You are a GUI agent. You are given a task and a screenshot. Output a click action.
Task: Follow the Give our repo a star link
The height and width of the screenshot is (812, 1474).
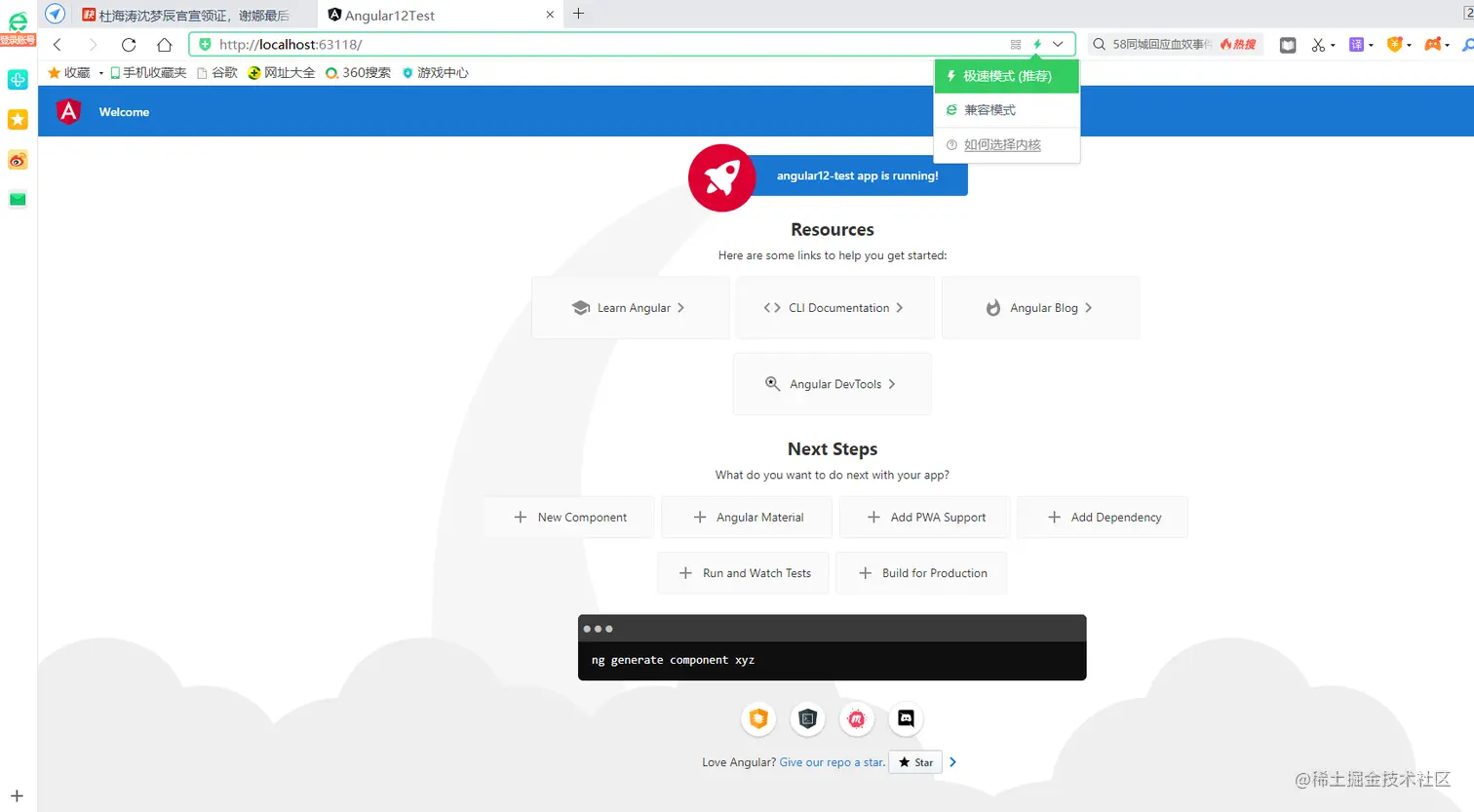(x=832, y=762)
